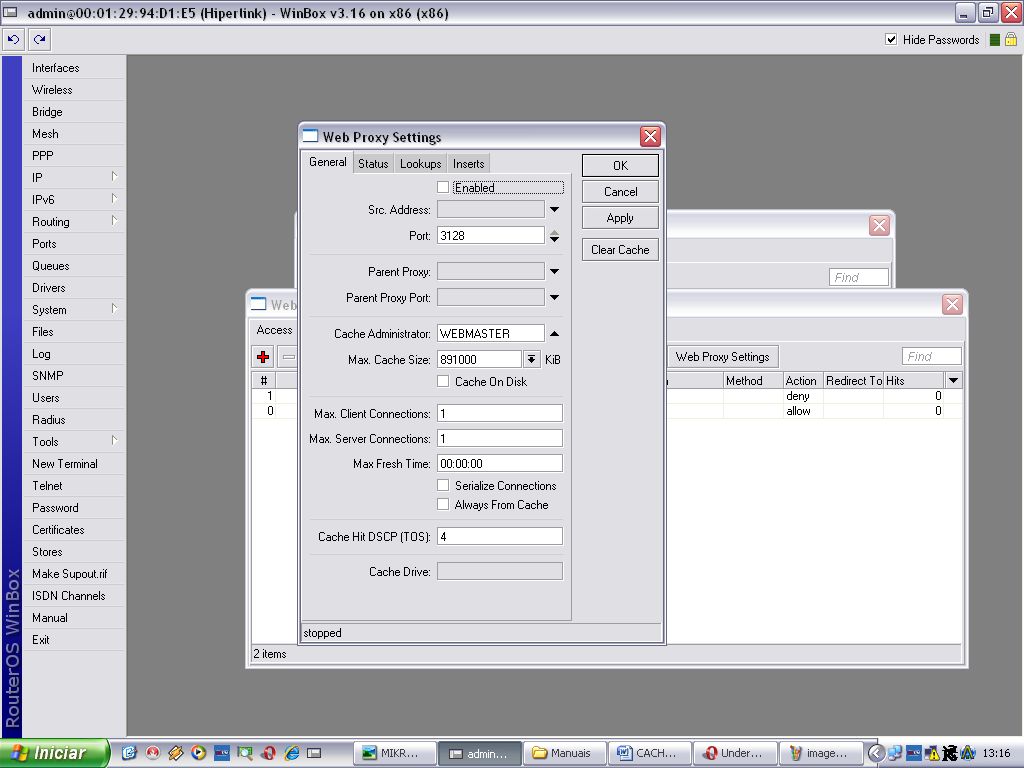Click the Apply button
The image size is (1024, 768).
[x=620, y=218]
